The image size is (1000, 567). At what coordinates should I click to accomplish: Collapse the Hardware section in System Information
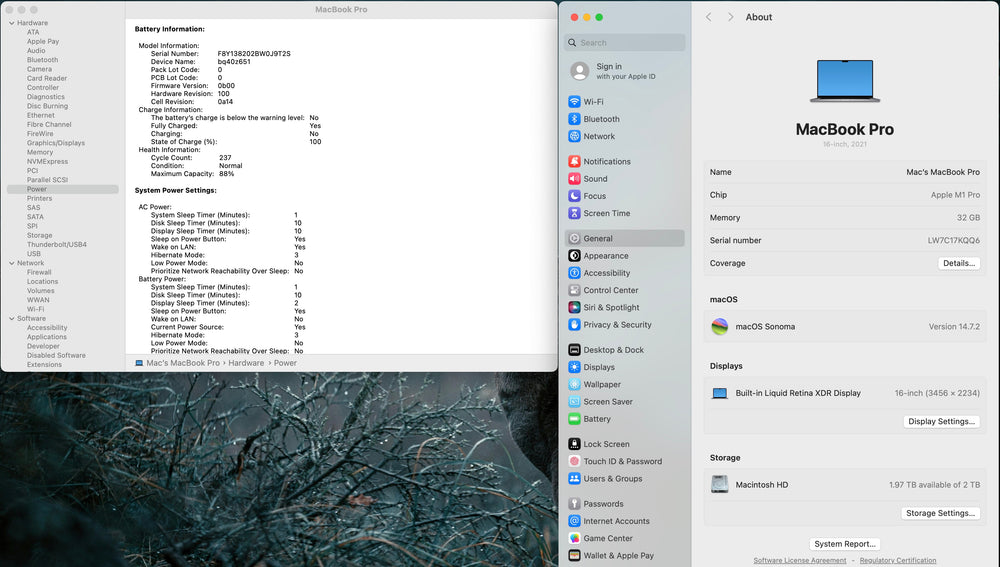(10, 23)
